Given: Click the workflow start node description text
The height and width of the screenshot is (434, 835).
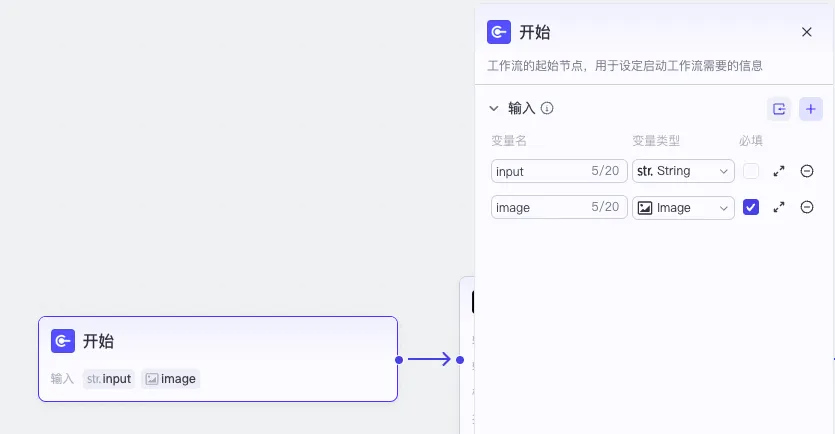Looking at the screenshot, I should (625, 66).
